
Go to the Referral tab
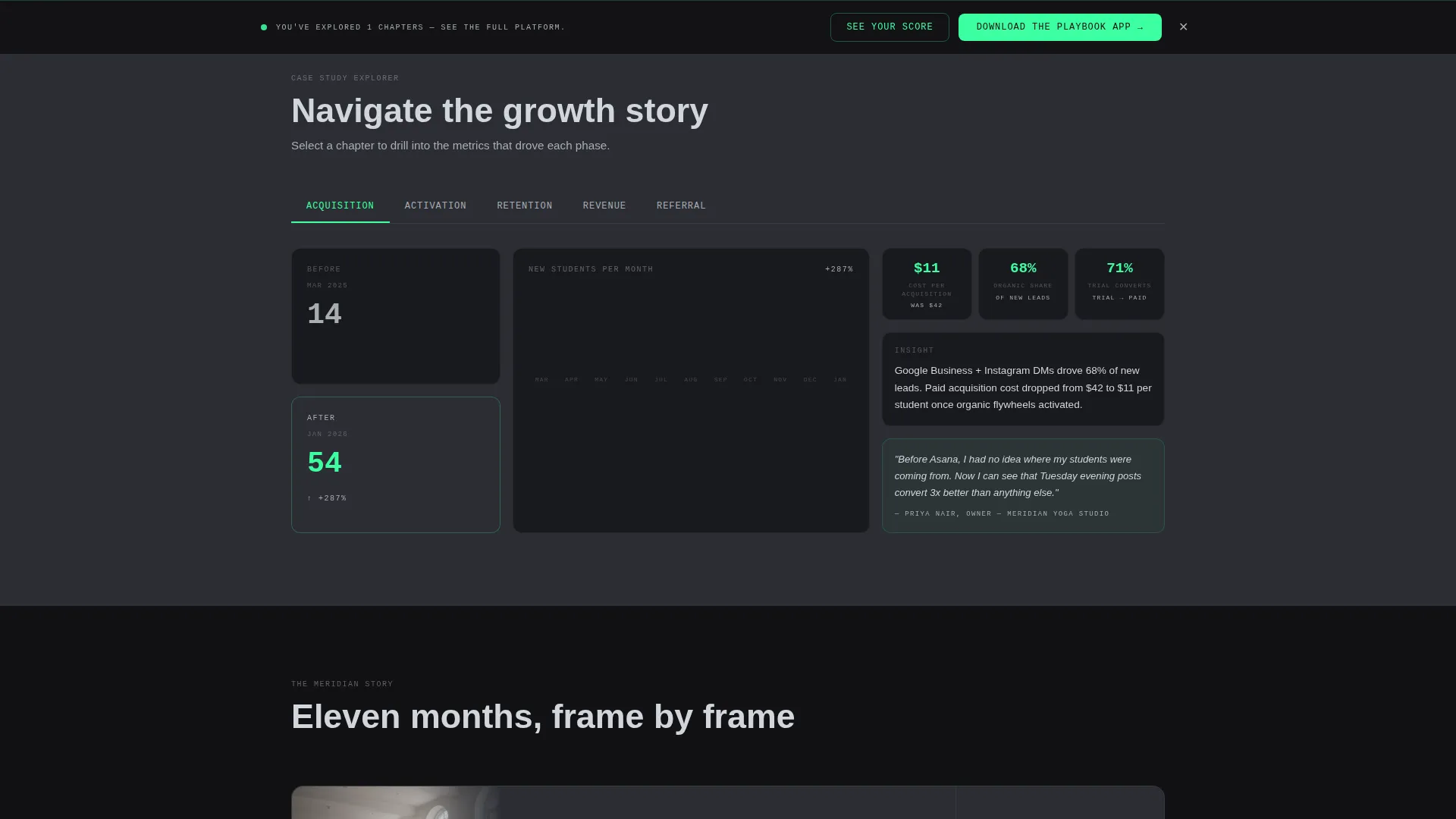tap(681, 206)
